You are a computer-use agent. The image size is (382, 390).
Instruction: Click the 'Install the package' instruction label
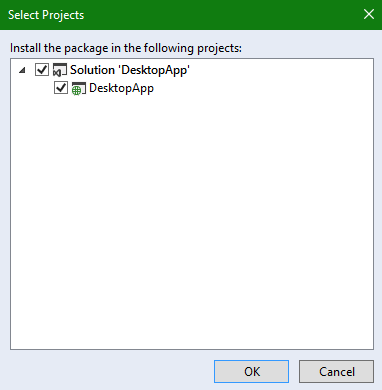[126, 48]
